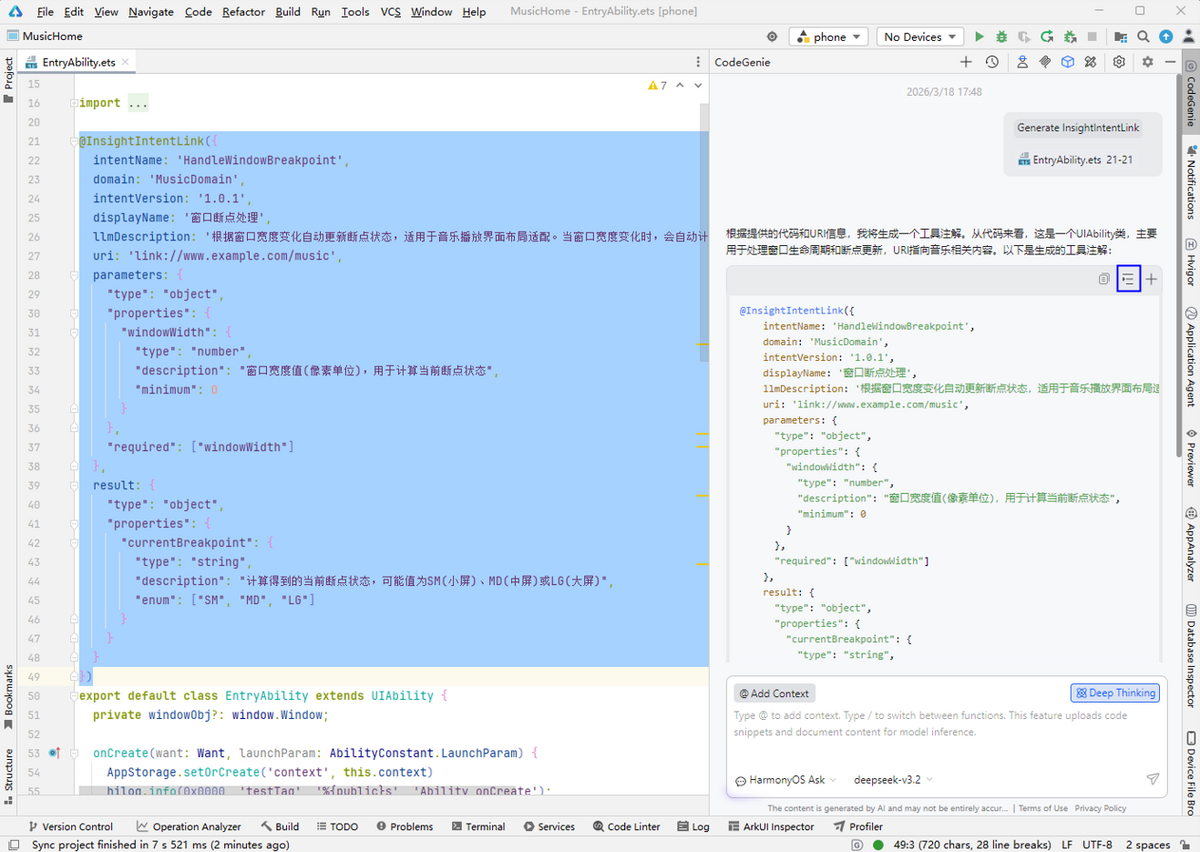Insert generated code at cursor icon

pos(1128,280)
